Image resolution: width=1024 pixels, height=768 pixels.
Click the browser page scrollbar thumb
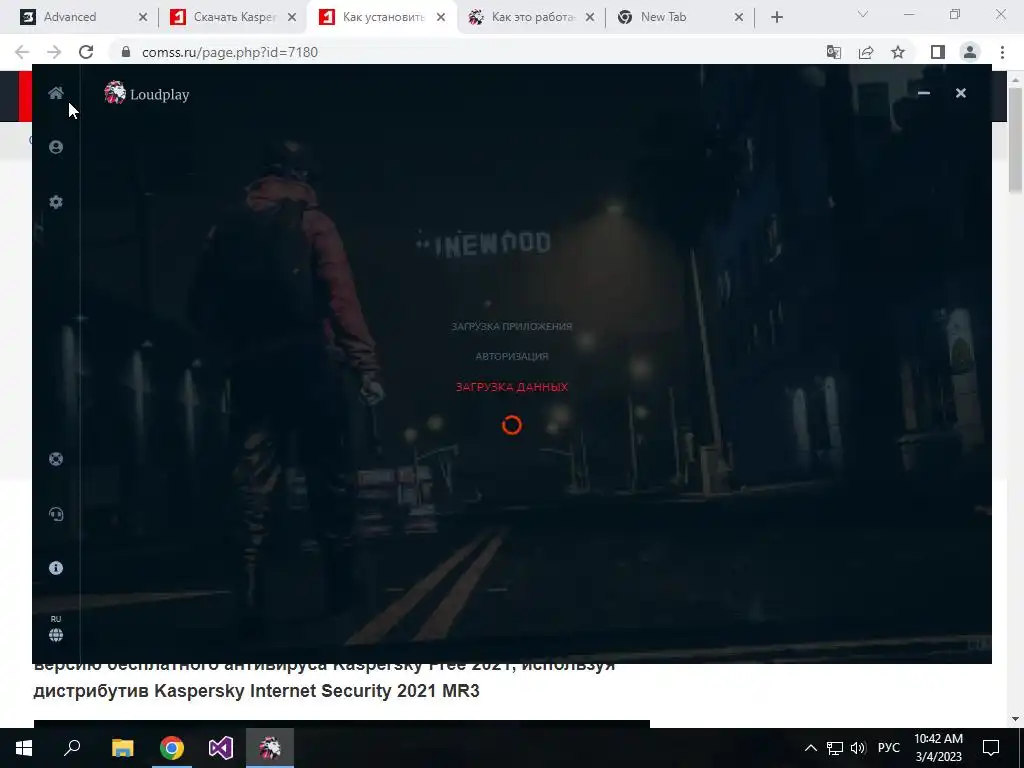[x=1016, y=140]
